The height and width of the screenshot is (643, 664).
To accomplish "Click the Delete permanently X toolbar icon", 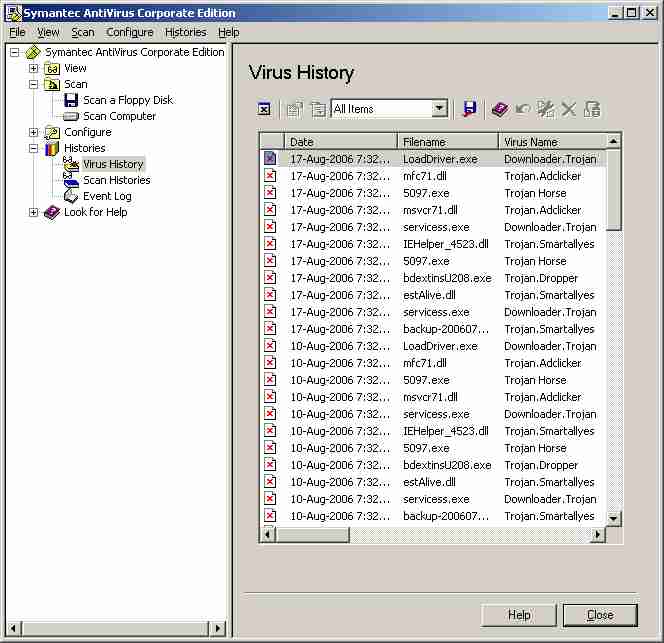I will coord(568,109).
